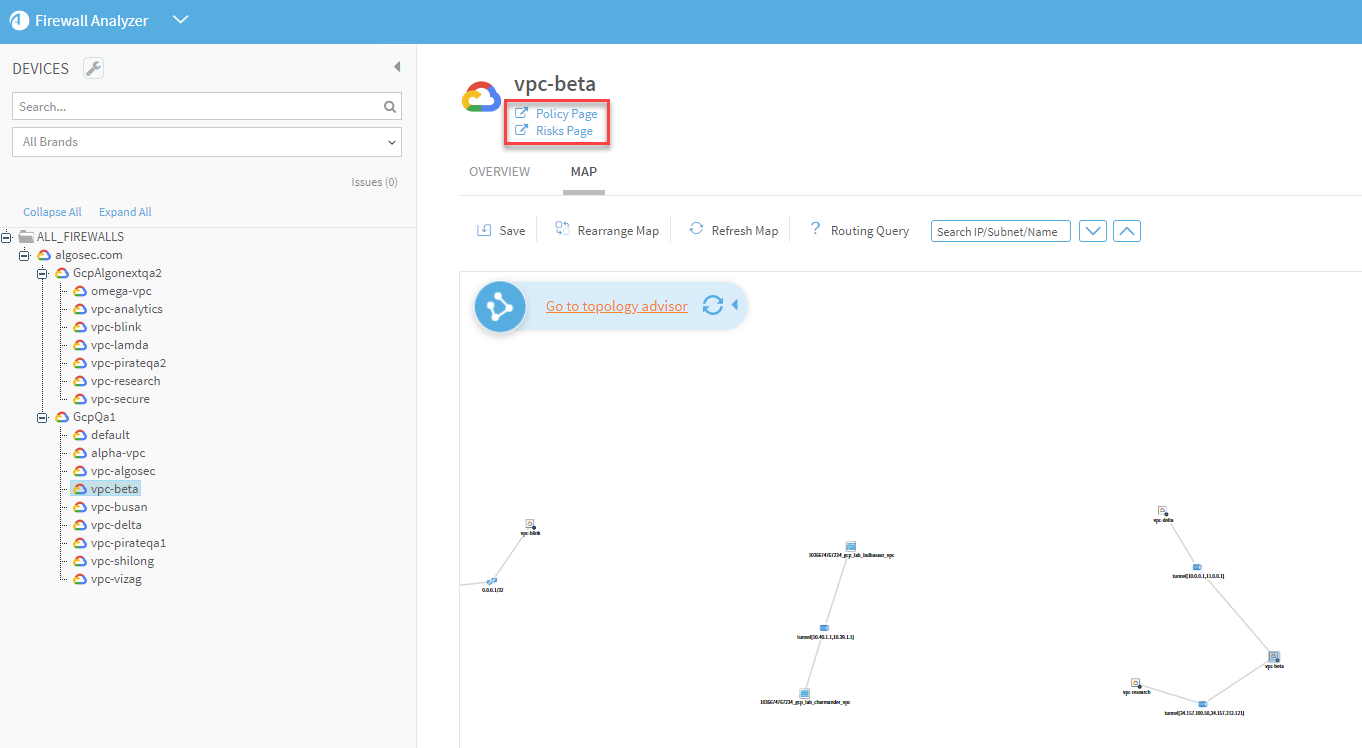This screenshot has width=1362, height=748.
Task: Open the All Brands dropdown
Action: 207,142
